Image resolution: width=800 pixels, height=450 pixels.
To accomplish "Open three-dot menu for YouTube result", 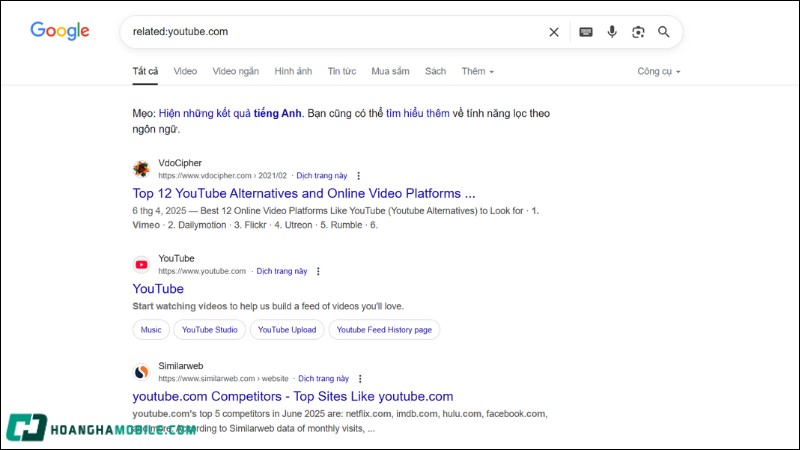I will (x=319, y=271).
